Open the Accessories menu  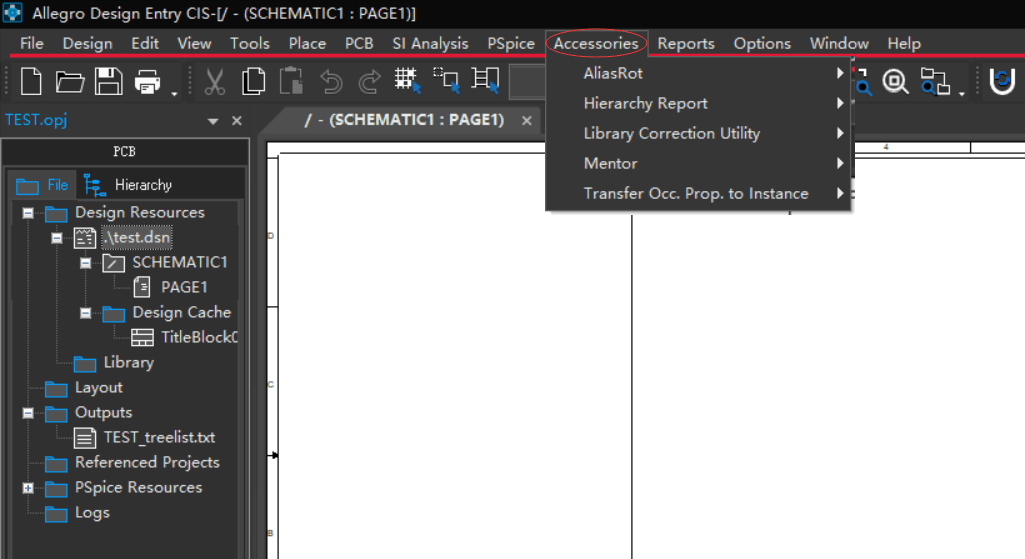[596, 43]
